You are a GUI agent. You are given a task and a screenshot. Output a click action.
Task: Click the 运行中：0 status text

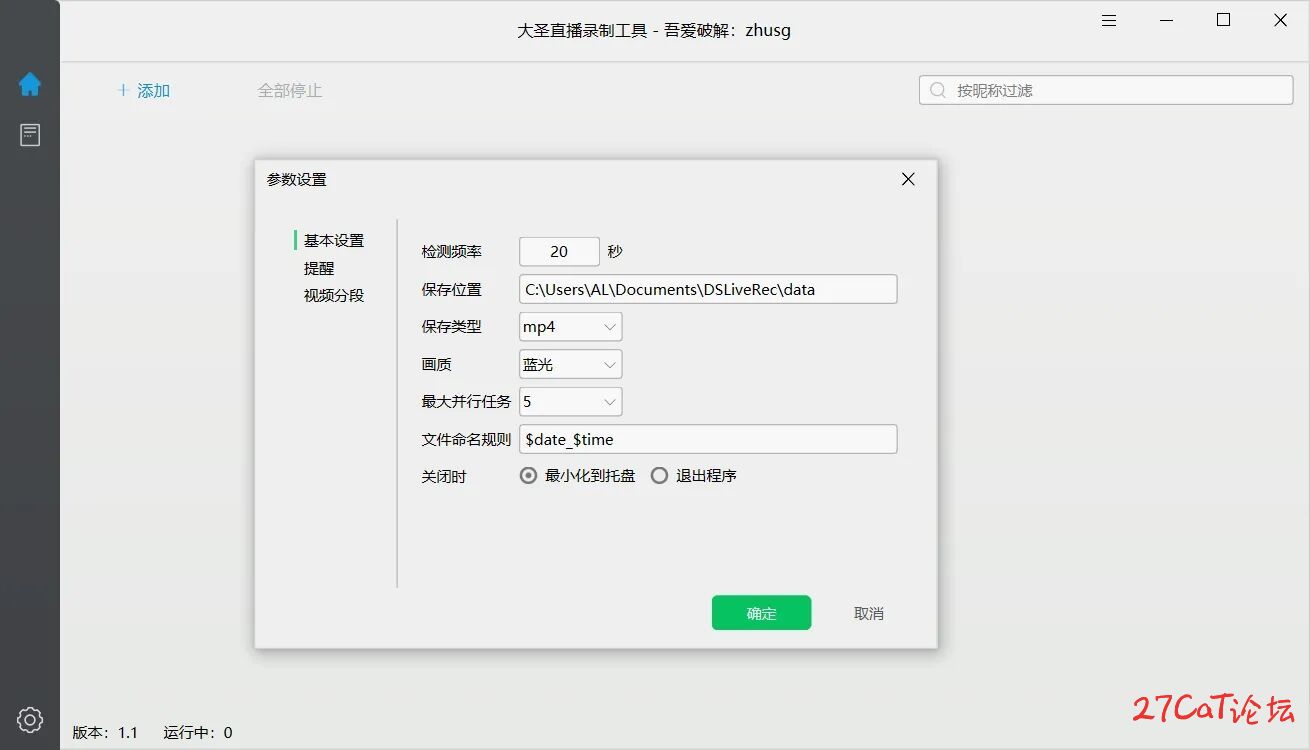click(x=198, y=732)
